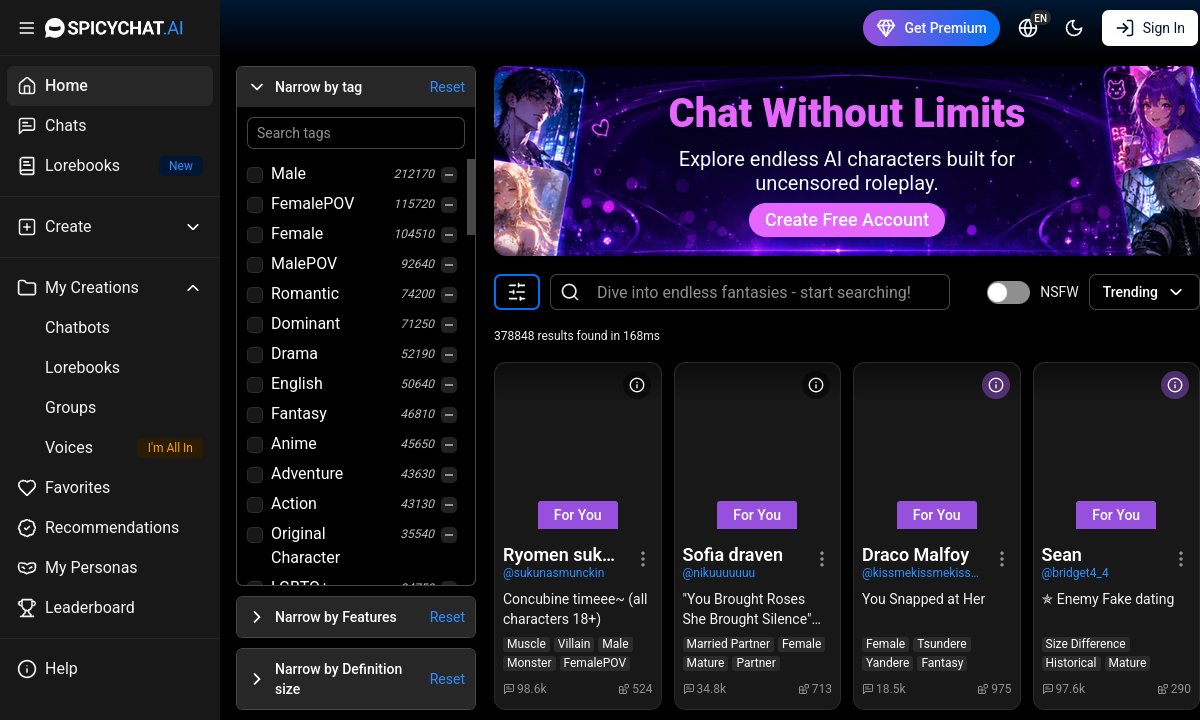Reset Narrow by Definition size filter
The height and width of the screenshot is (720, 1200).
(447, 679)
